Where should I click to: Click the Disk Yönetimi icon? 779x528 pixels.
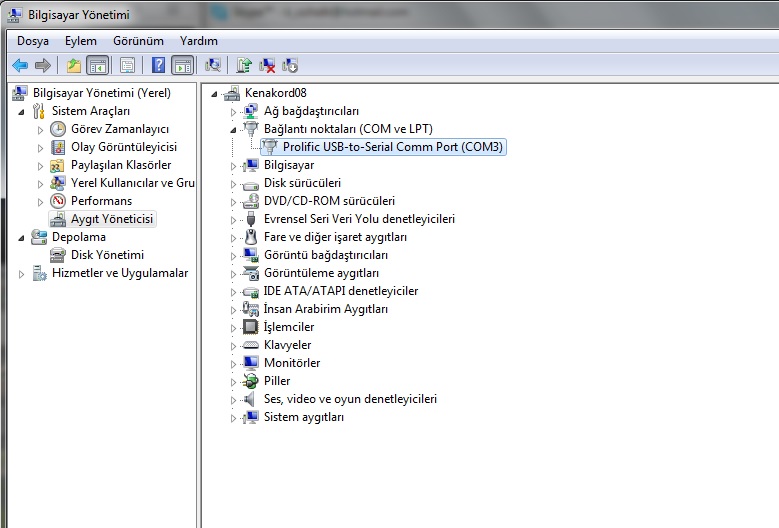[58, 255]
